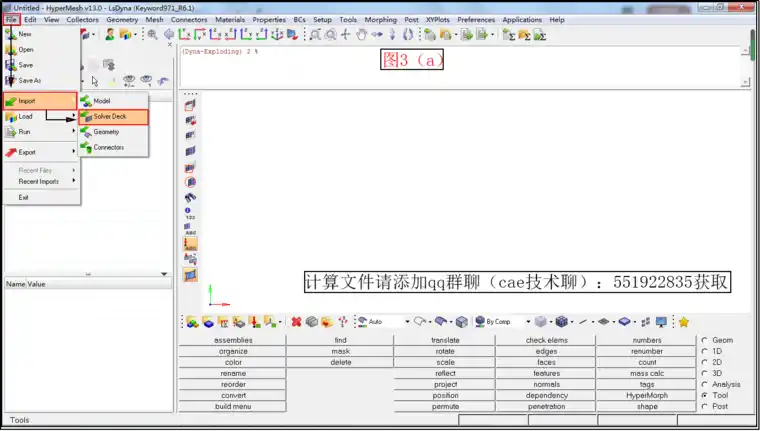The width and height of the screenshot is (760, 431).
Task: Choose Model from Import submenu
Action: [113, 101]
